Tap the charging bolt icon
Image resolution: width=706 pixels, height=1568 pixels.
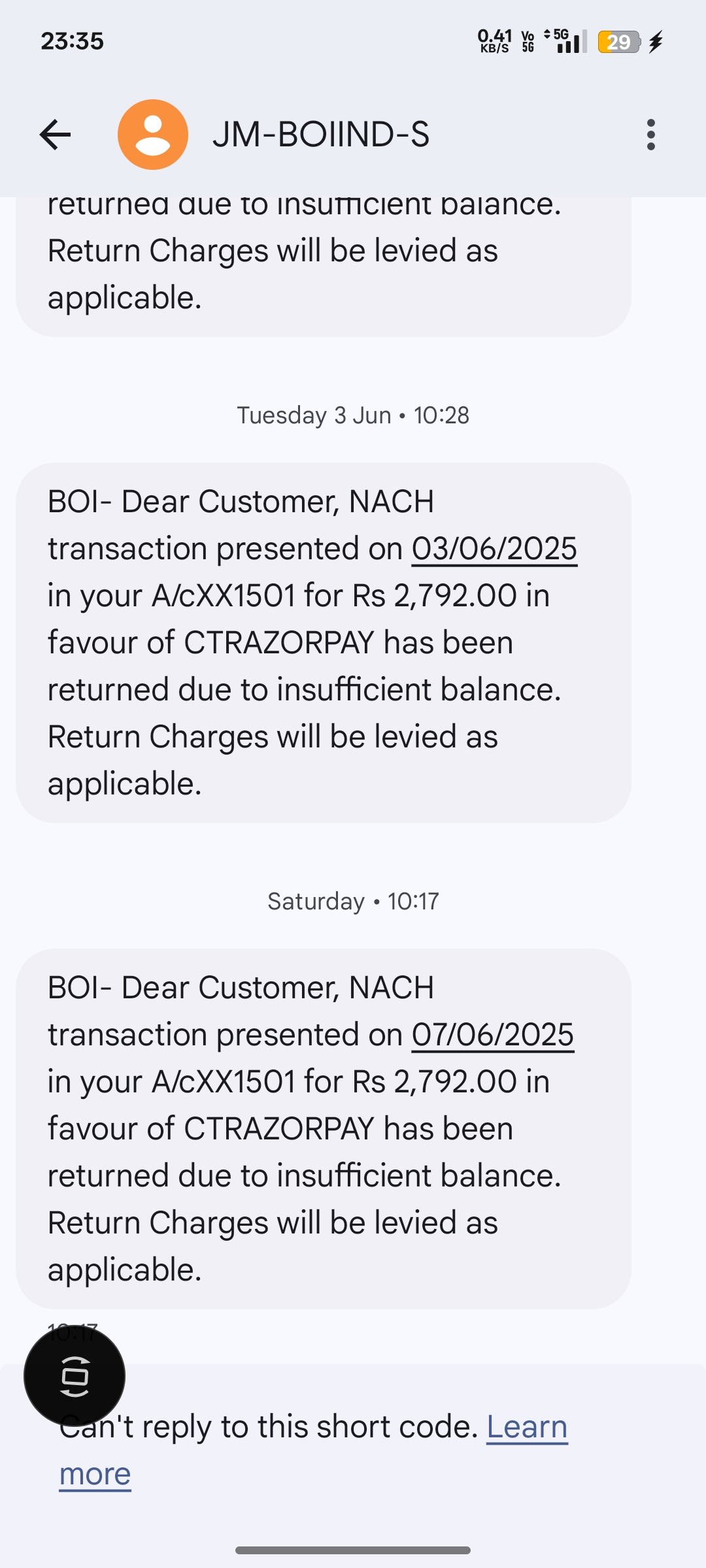656,42
